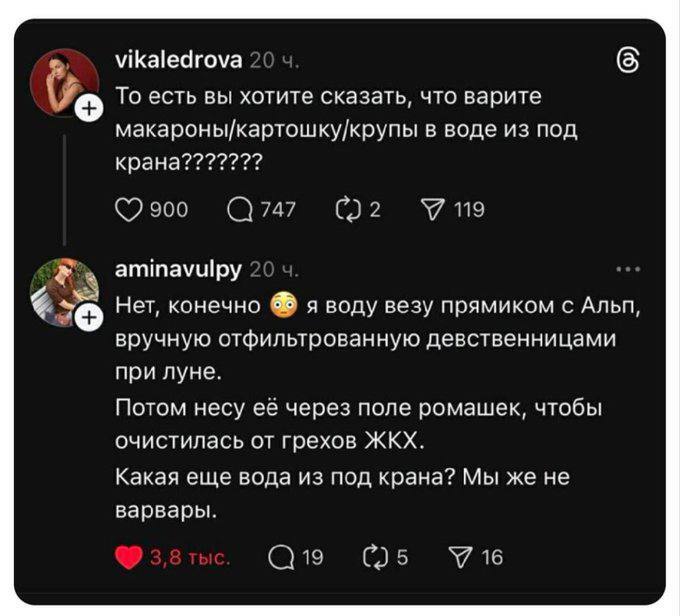Open replies to aminavulpy's comment

point(283,558)
